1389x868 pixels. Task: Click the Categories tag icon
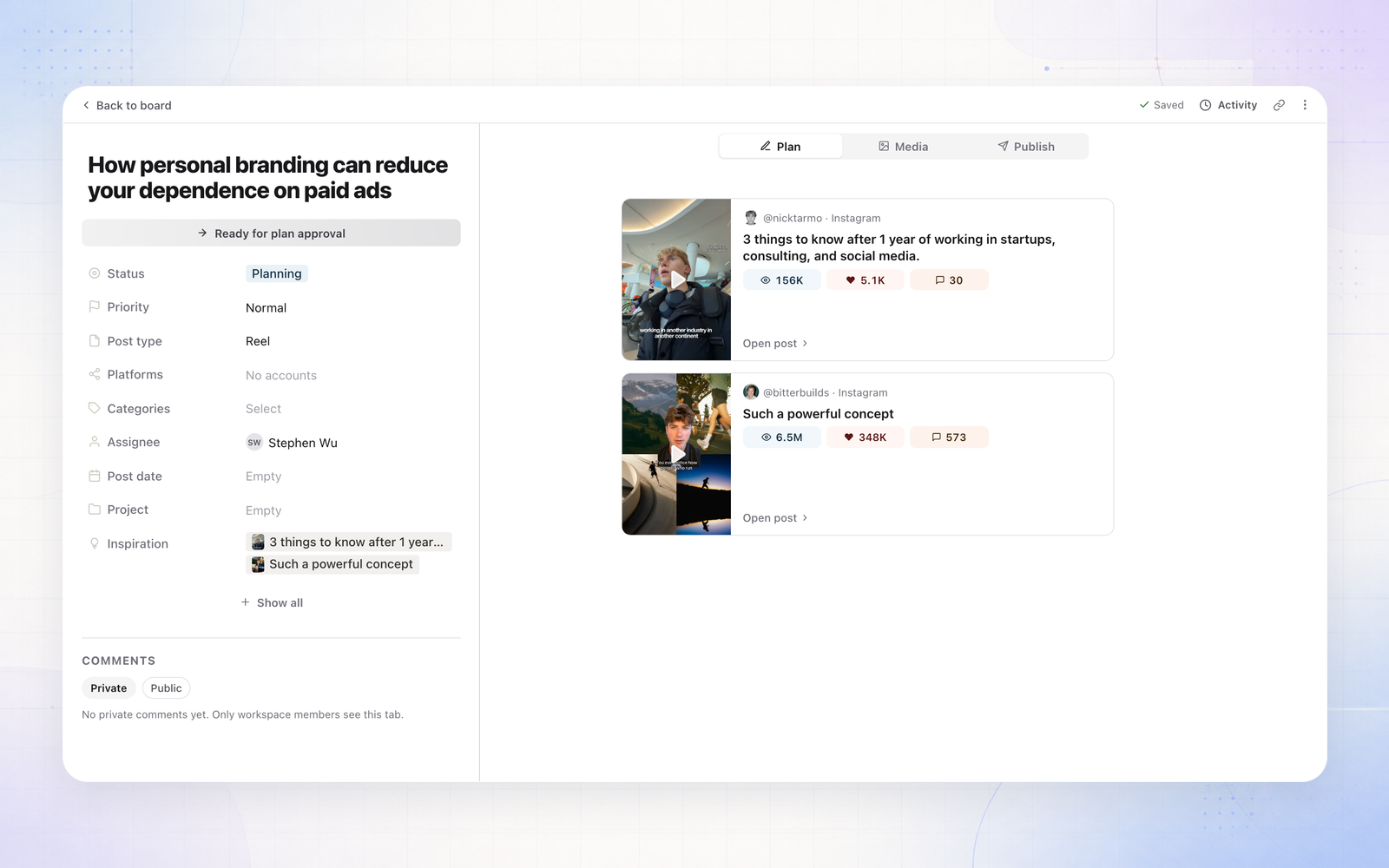click(x=95, y=408)
